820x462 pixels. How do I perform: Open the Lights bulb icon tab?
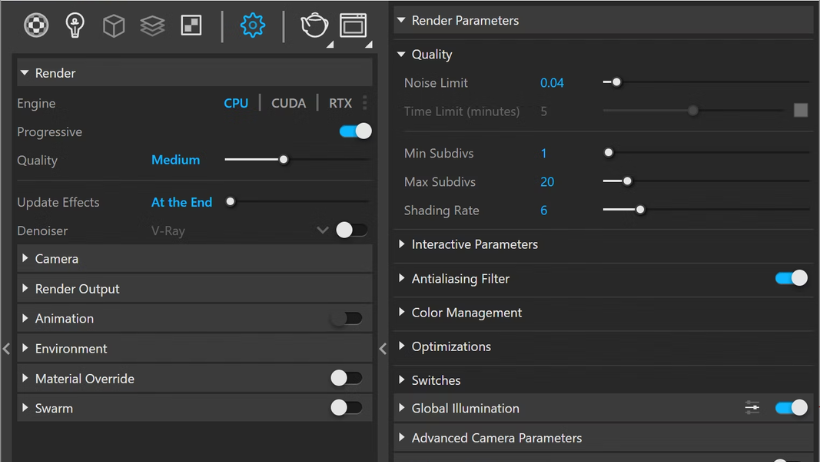(75, 25)
